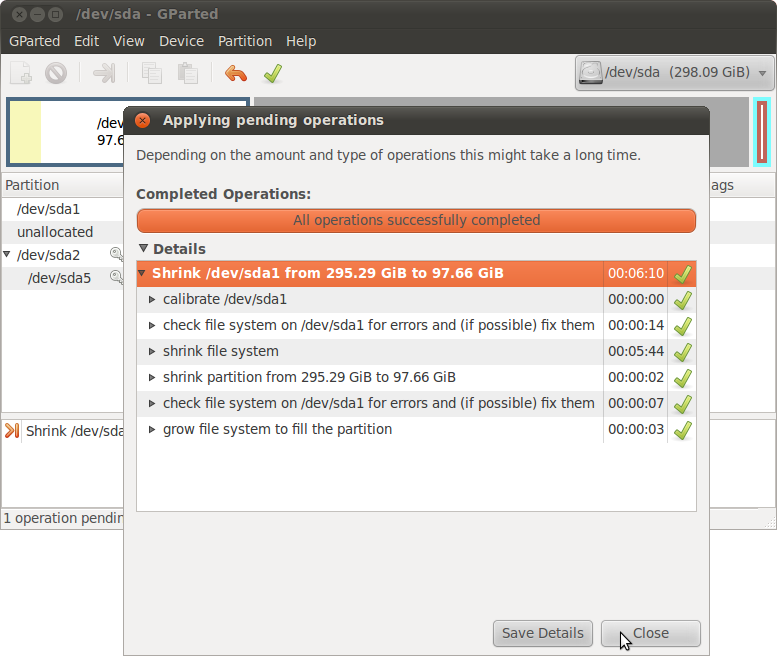
Task: Expand the calibrate /dev/sda1 step
Action: coord(152,299)
